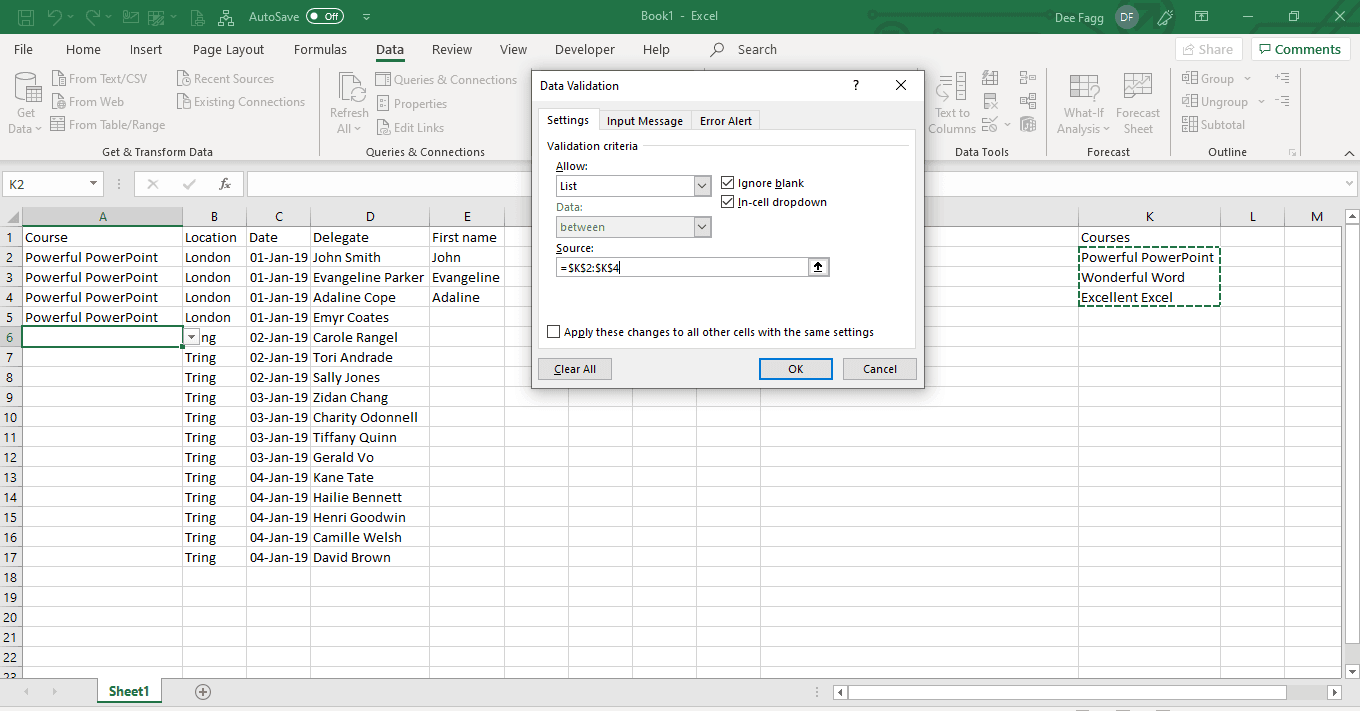Switch to the Developer ribbon tab

[x=585, y=49]
